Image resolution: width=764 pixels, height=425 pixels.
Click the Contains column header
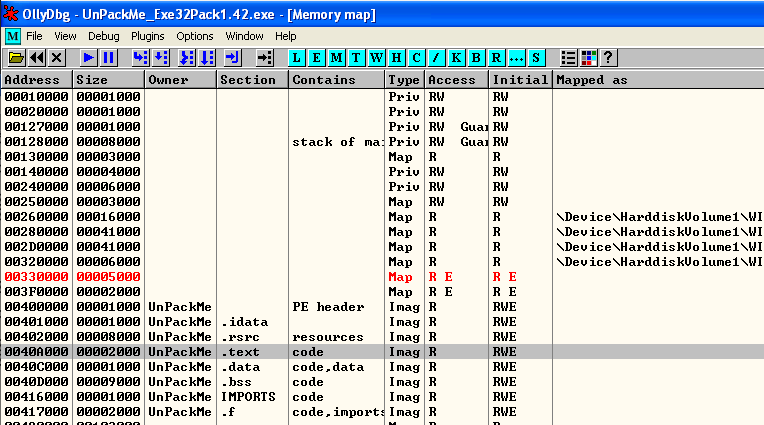pos(337,79)
